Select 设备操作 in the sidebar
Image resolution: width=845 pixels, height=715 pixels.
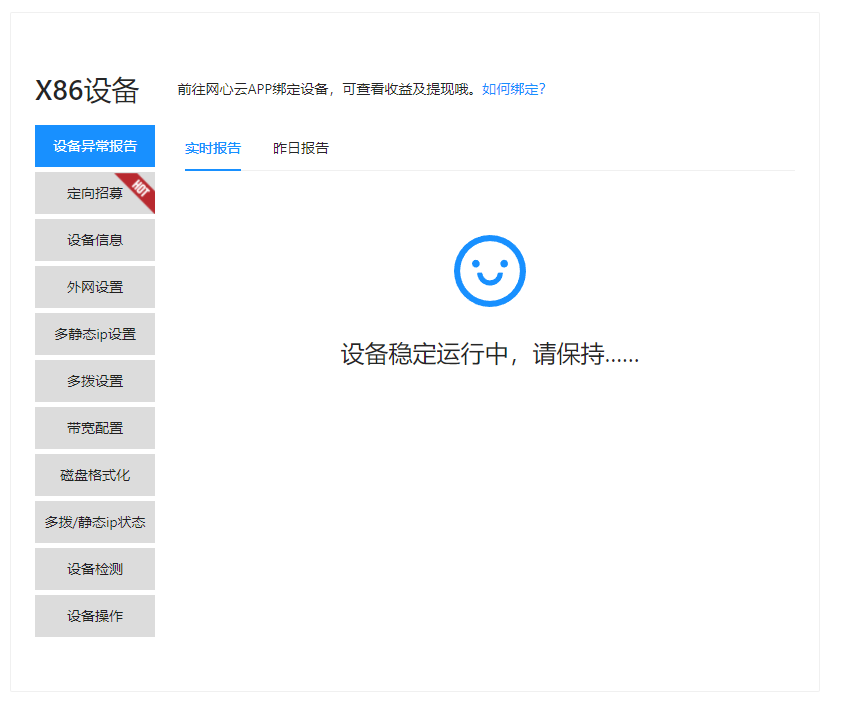95,616
